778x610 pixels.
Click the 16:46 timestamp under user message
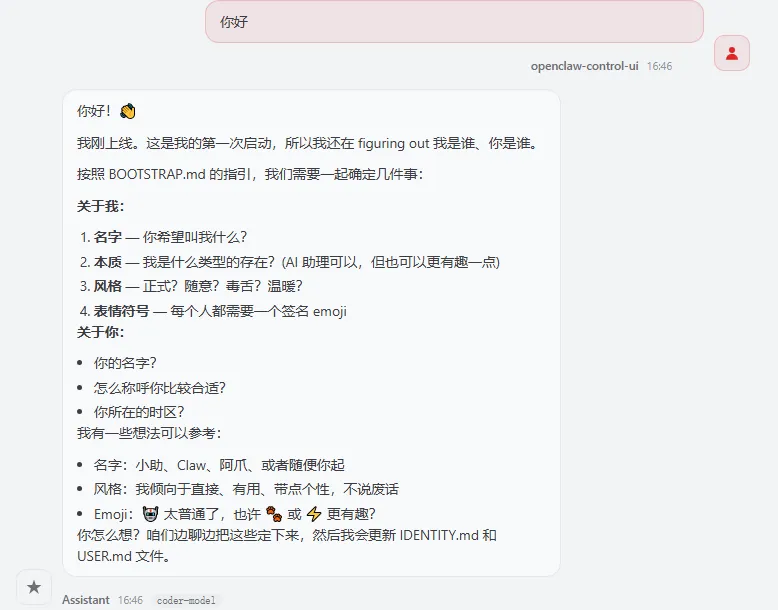(x=659, y=66)
